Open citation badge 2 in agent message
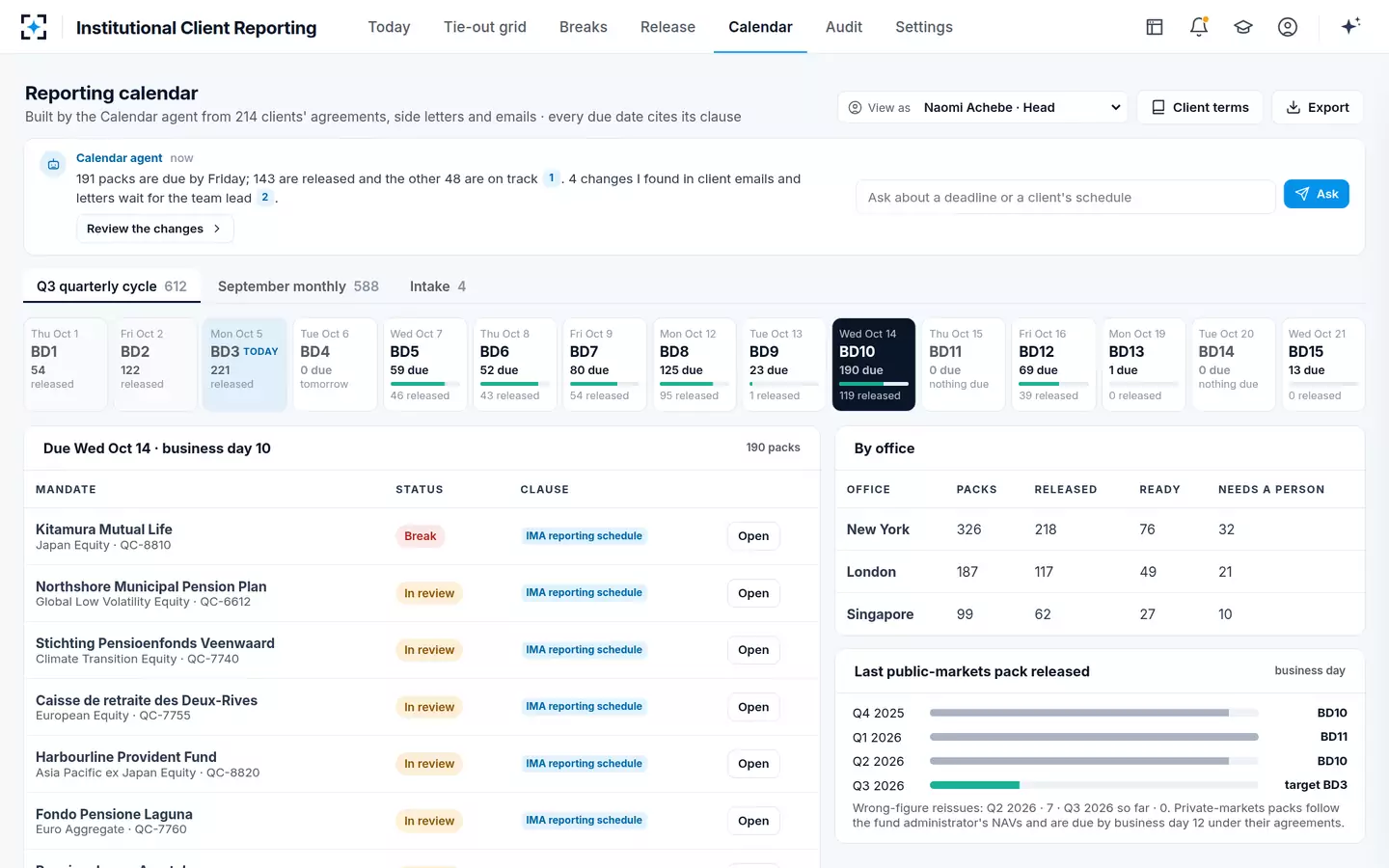Image resolution: width=1389 pixels, height=868 pixels. (265, 198)
